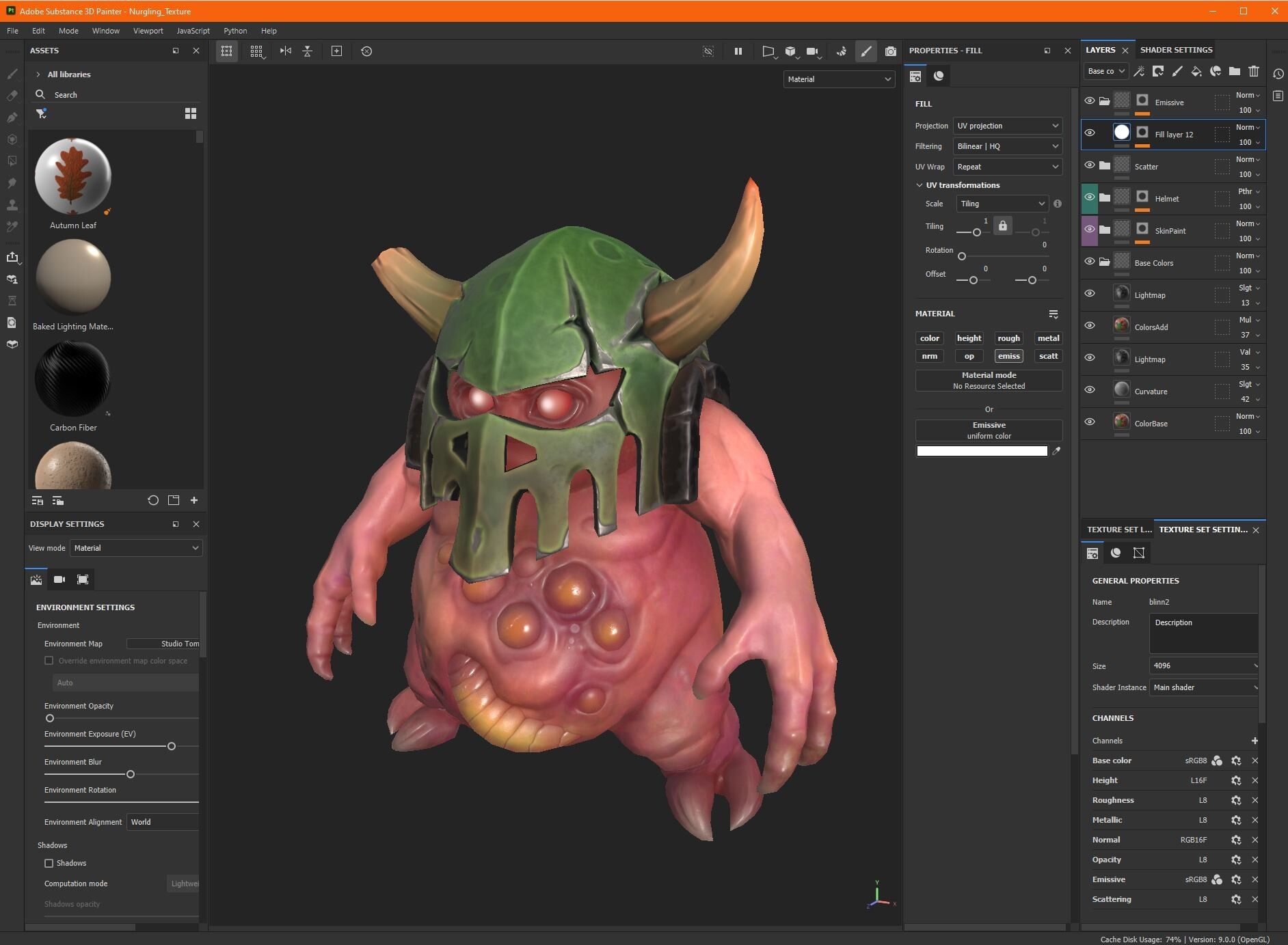
Task: Open Log panel icon on right edge
Action: 1278,96
